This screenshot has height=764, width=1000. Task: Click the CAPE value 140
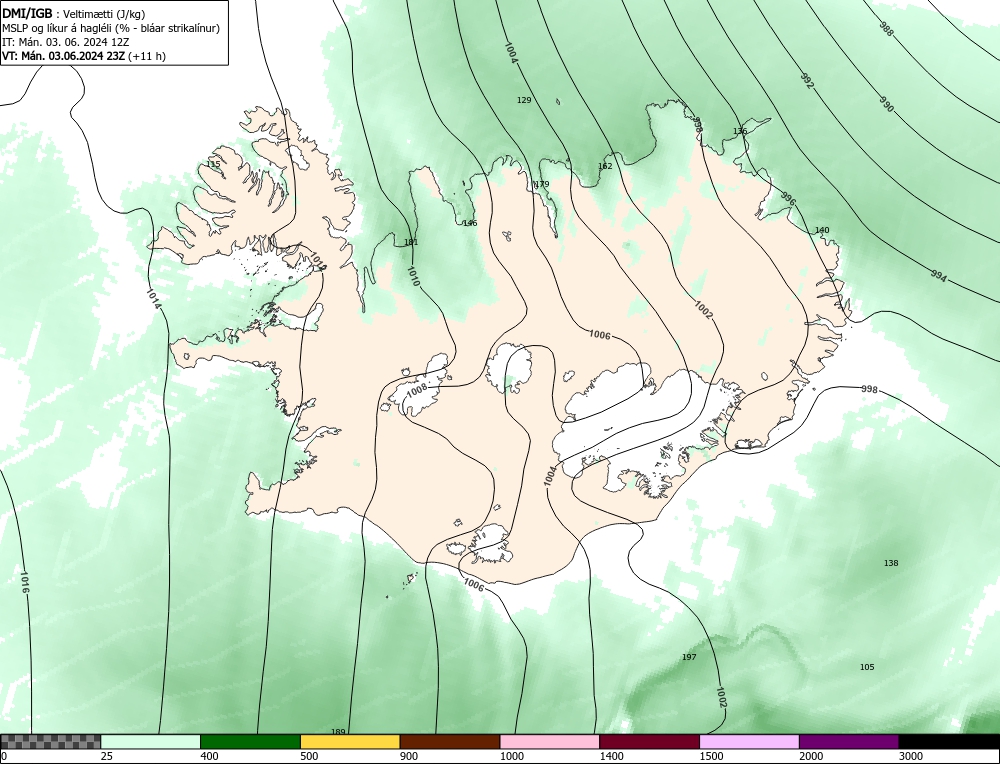tap(822, 230)
